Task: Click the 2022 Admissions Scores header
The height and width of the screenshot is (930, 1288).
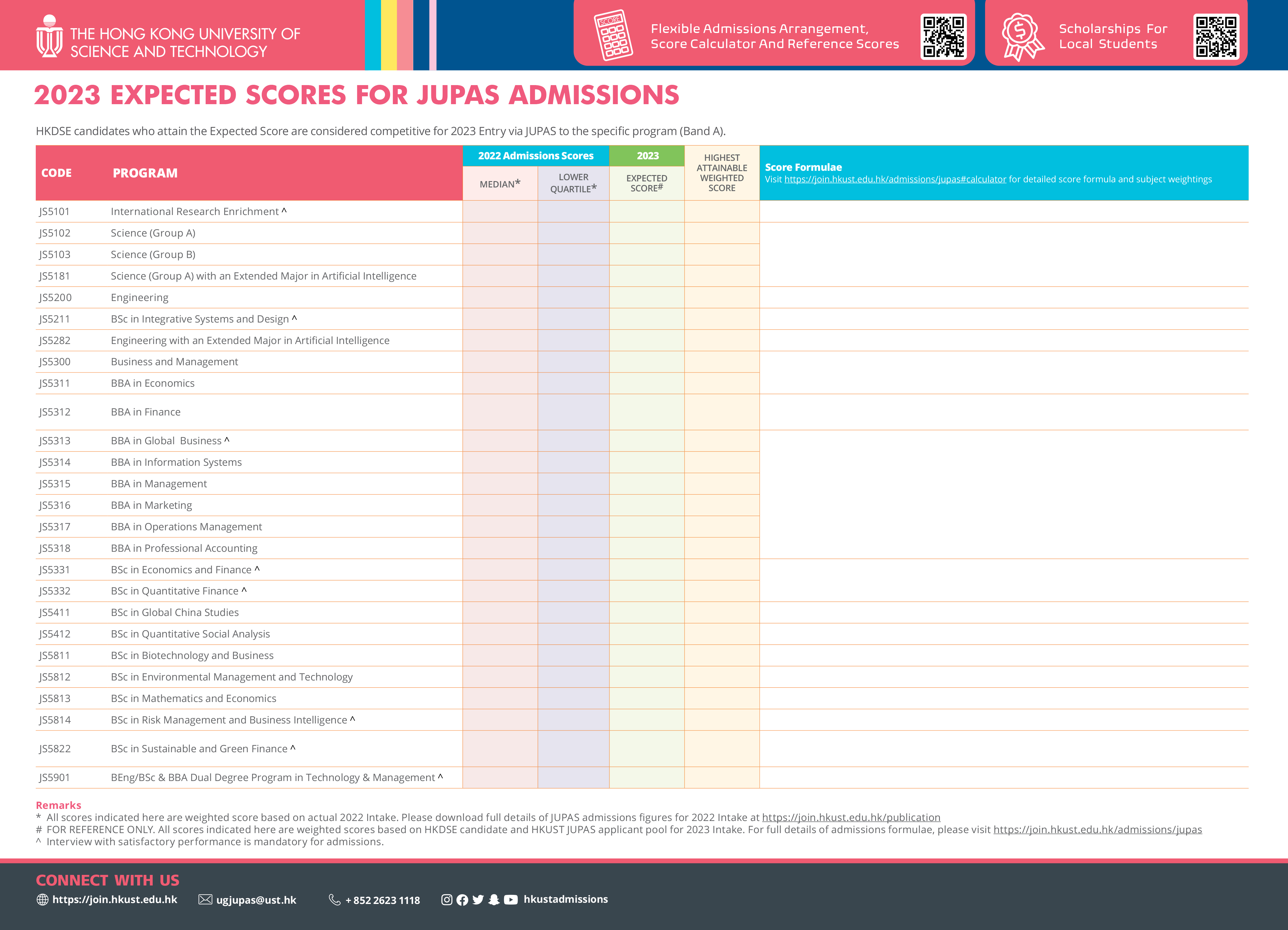Action: coord(536,156)
